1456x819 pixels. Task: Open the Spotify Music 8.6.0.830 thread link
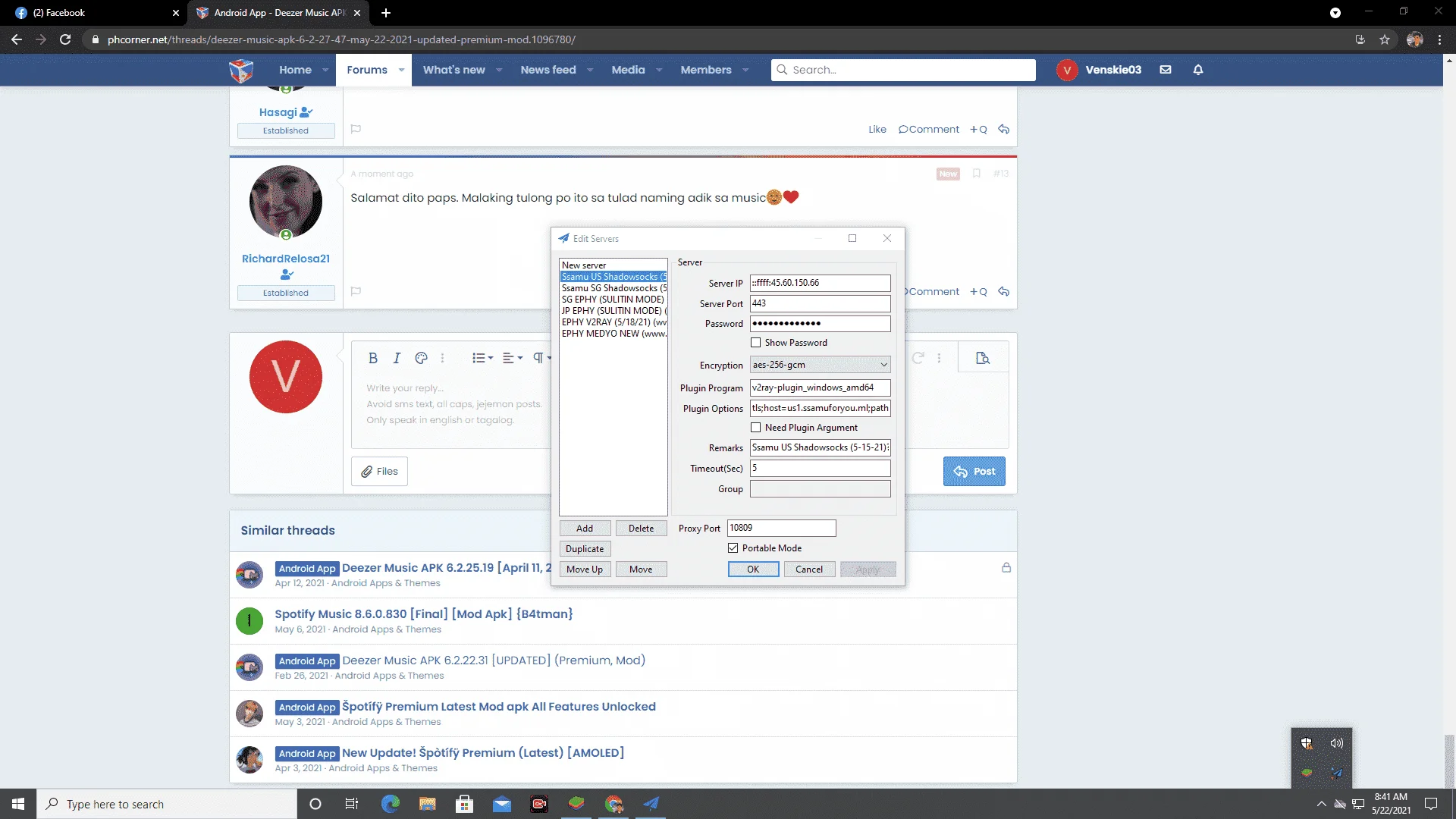[x=424, y=614]
